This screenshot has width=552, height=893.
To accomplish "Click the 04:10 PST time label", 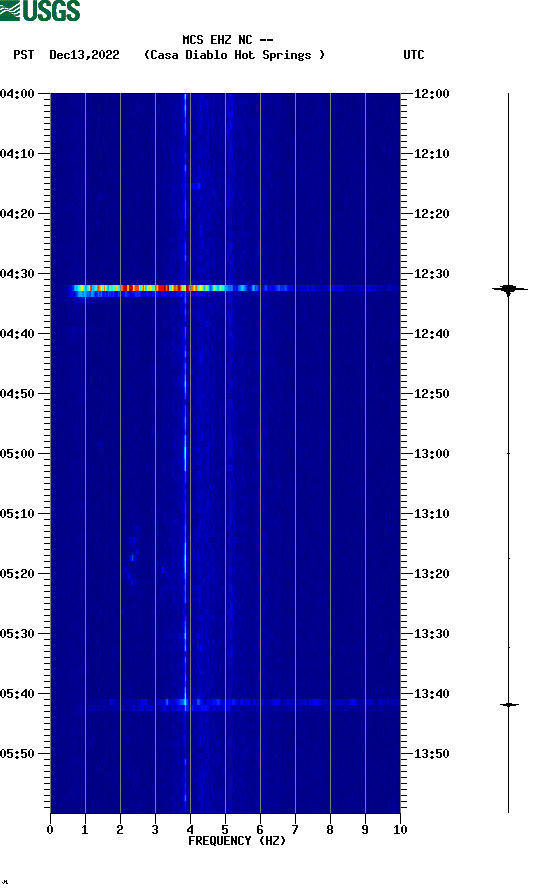I will pyautogui.click(x=18, y=154).
